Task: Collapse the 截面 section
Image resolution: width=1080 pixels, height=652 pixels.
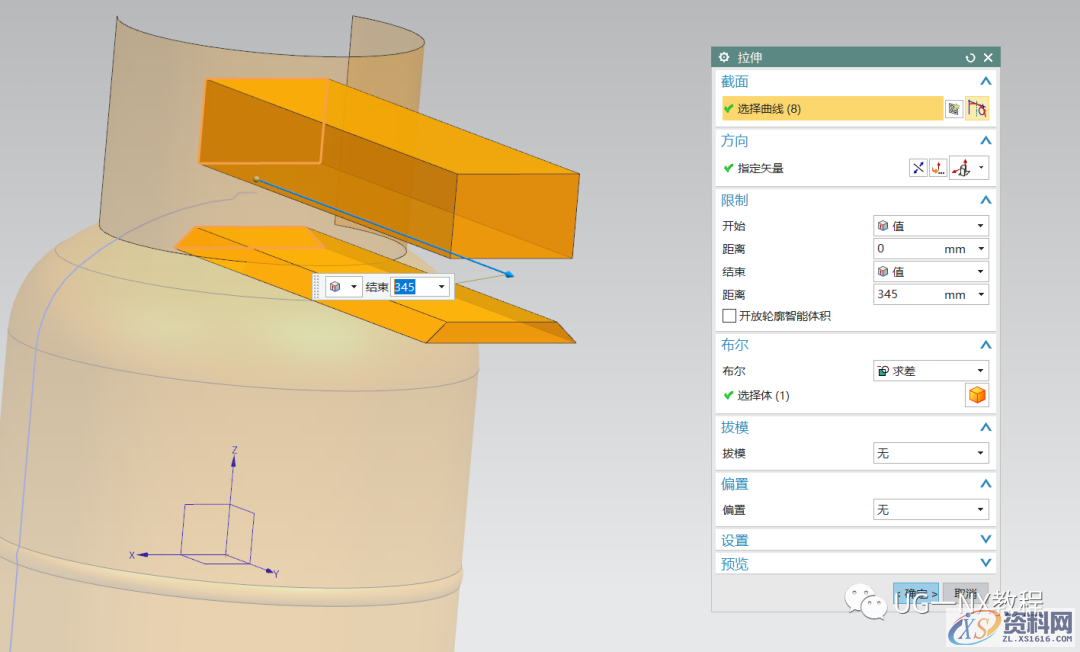Action: tap(986, 81)
